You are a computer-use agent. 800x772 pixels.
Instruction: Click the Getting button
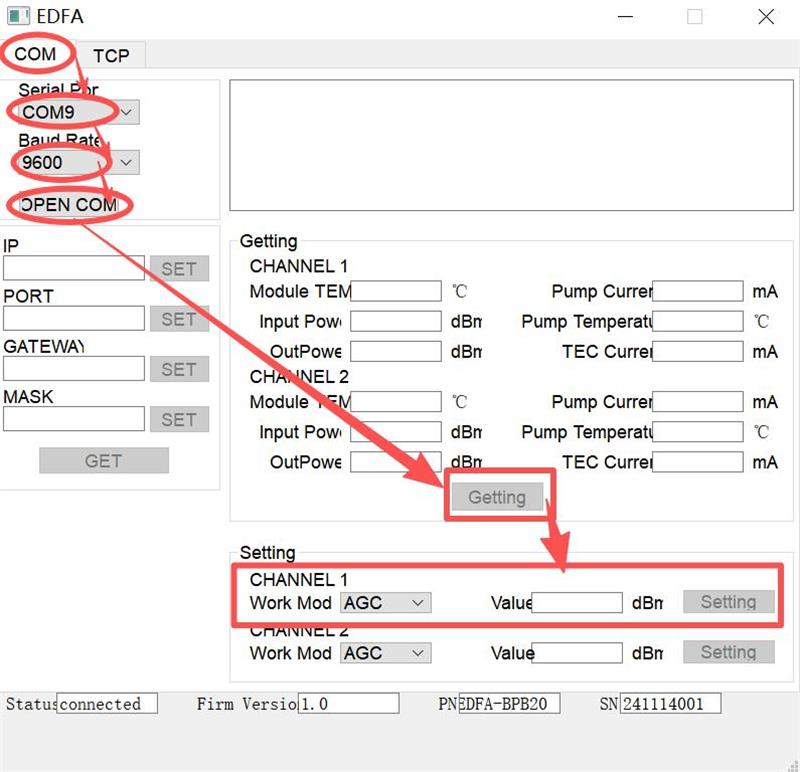[497, 497]
